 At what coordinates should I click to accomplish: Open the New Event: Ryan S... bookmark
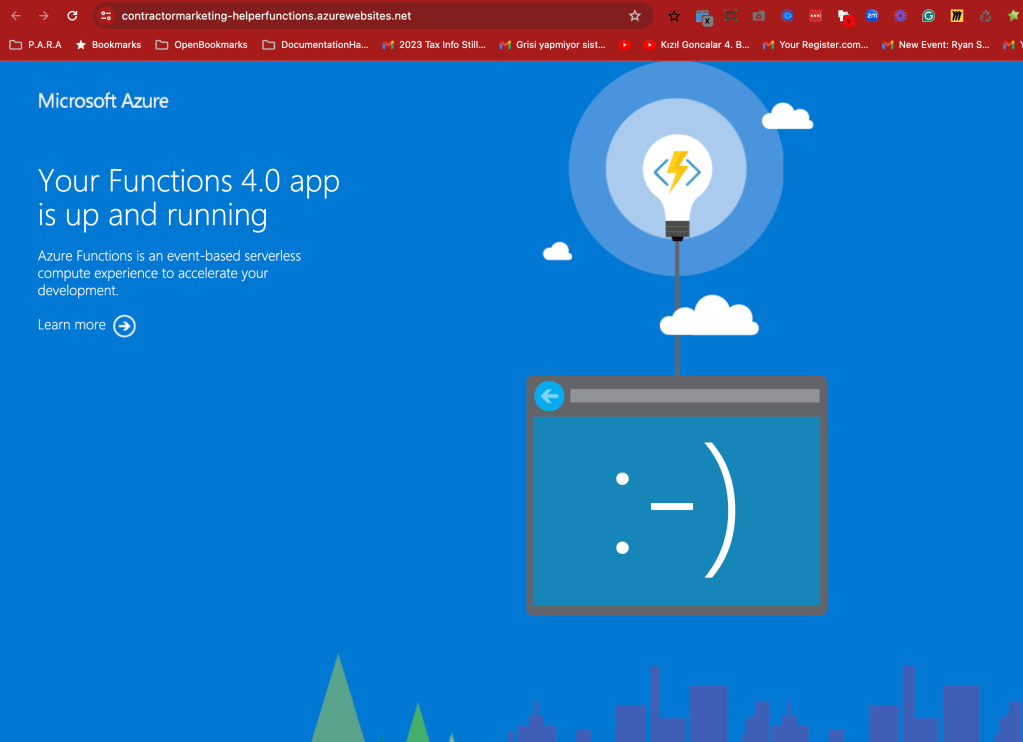click(x=935, y=44)
